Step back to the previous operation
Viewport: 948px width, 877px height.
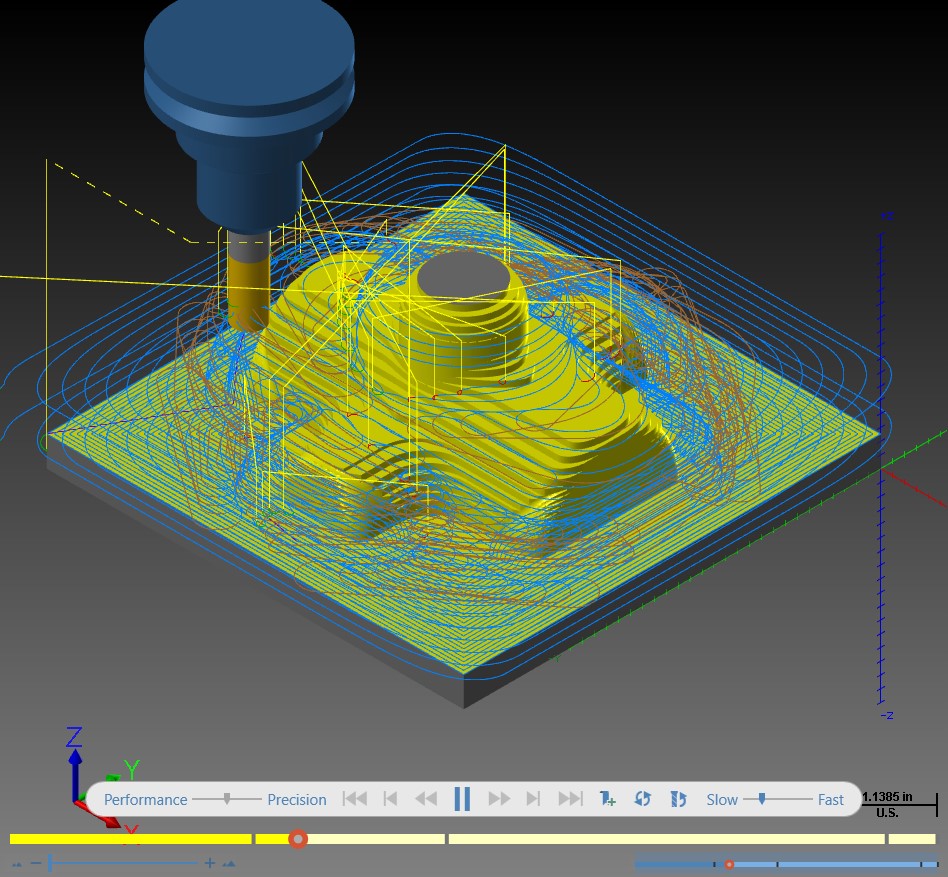tap(391, 799)
